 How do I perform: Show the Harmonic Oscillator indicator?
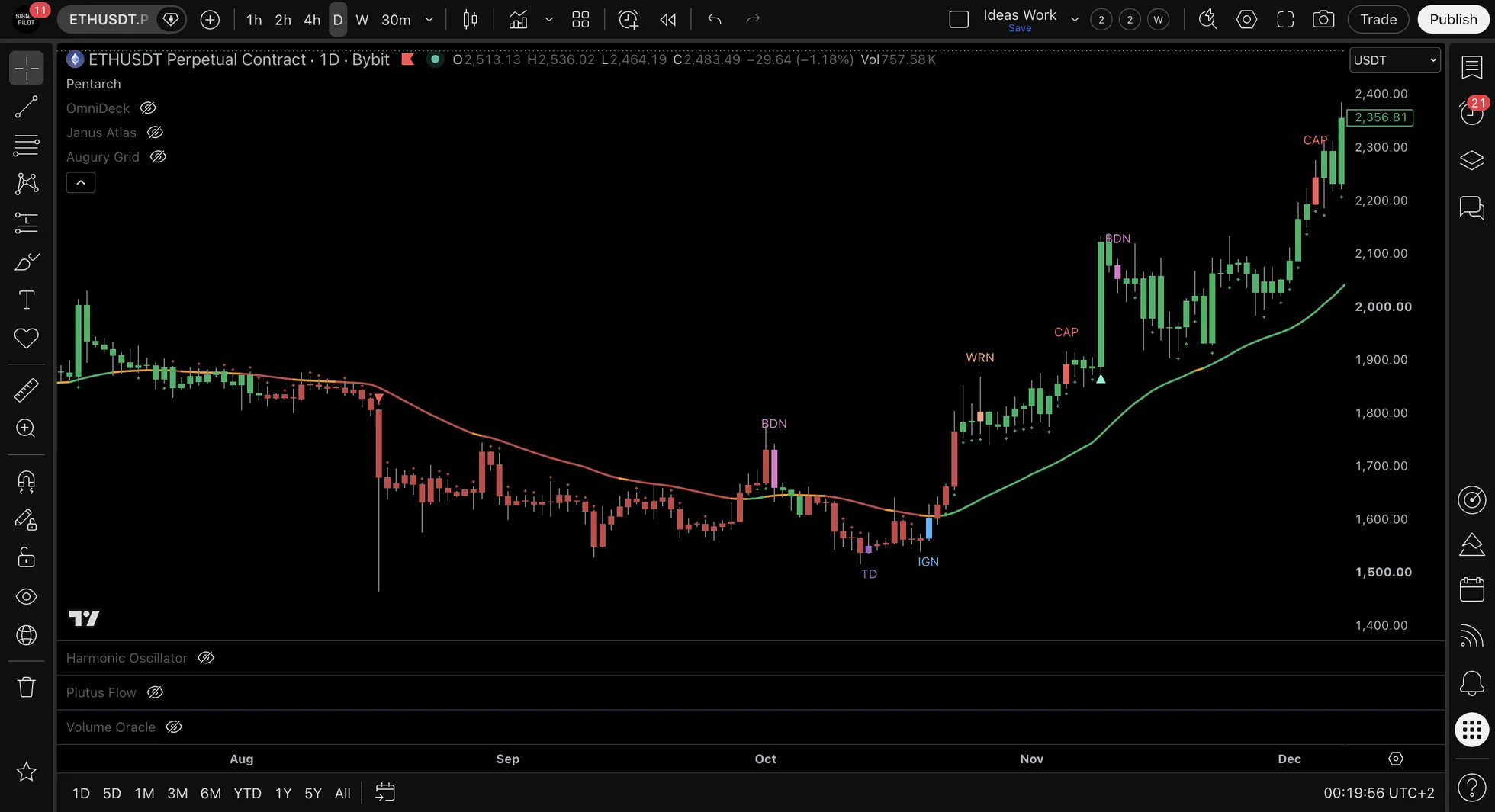pos(206,658)
